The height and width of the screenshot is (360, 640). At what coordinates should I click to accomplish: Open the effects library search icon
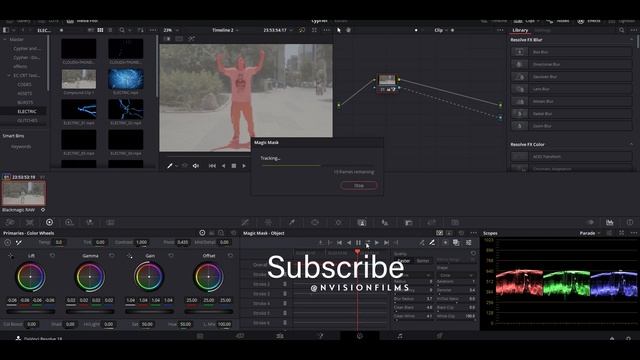[x=621, y=30]
